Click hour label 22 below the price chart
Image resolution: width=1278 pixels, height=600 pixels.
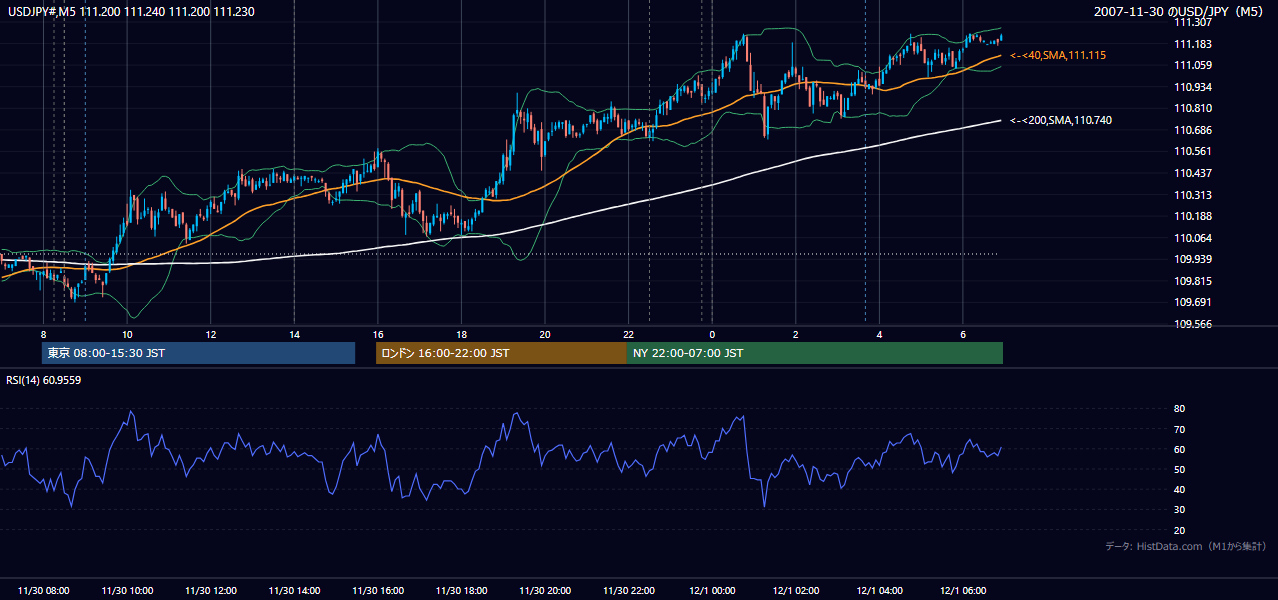(629, 334)
